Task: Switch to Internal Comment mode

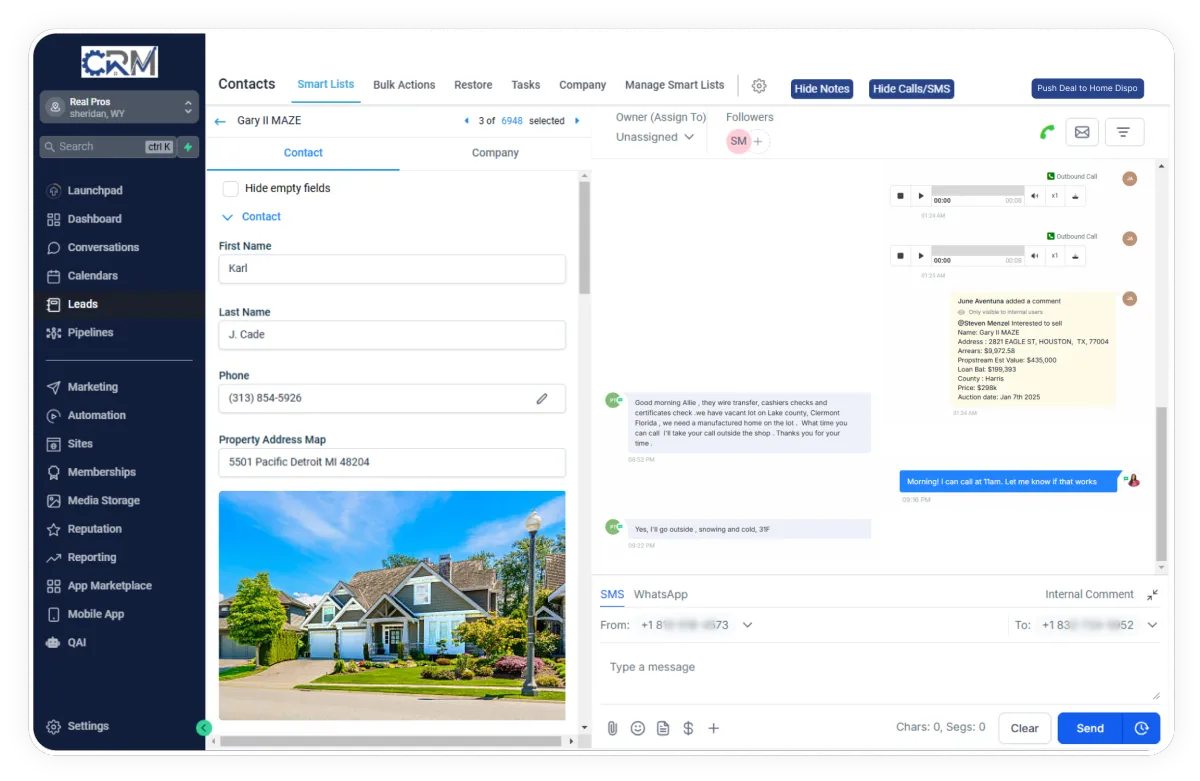Action: pyautogui.click(x=1089, y=594)
